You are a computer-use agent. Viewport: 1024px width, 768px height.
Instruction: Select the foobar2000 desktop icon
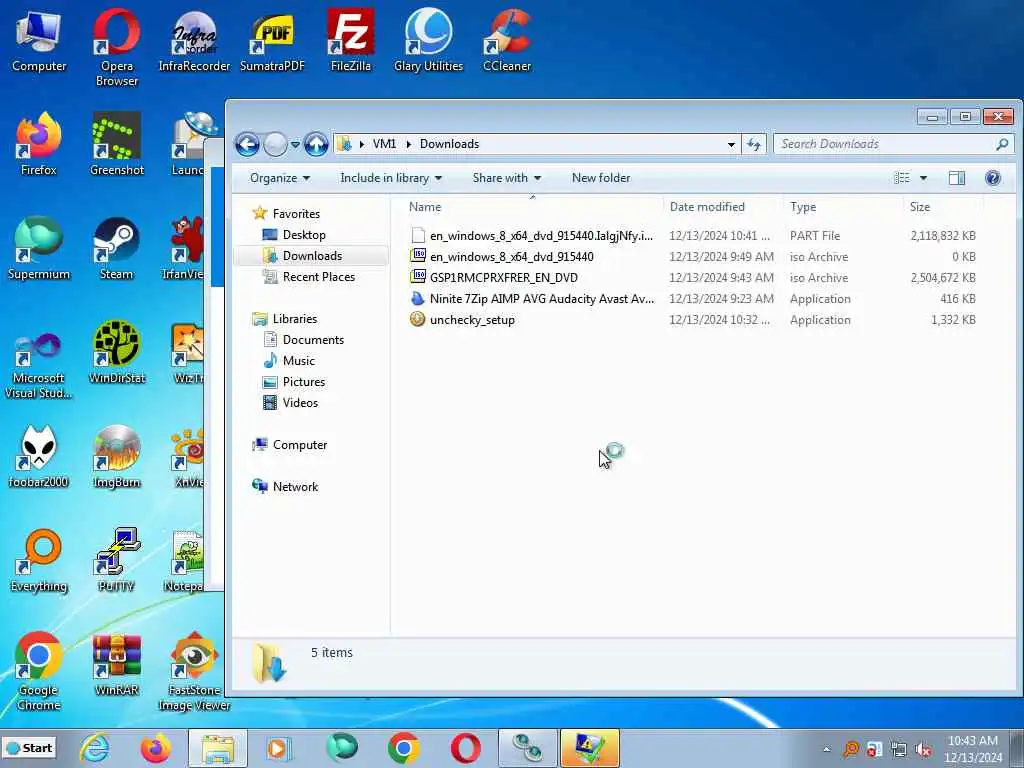39,456
